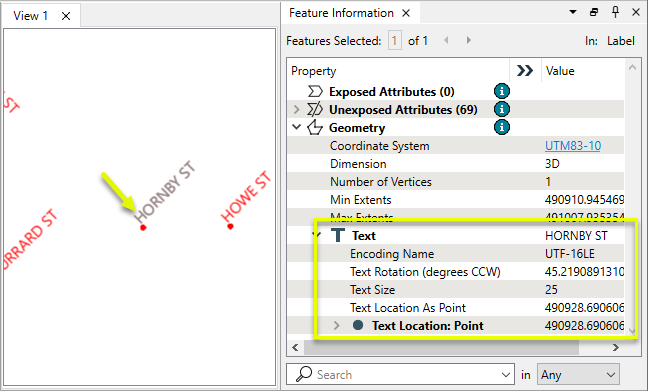Viewport: 648px width, 391px height.
Task: Go to next selected feature arrow
Action: (468, 40)
